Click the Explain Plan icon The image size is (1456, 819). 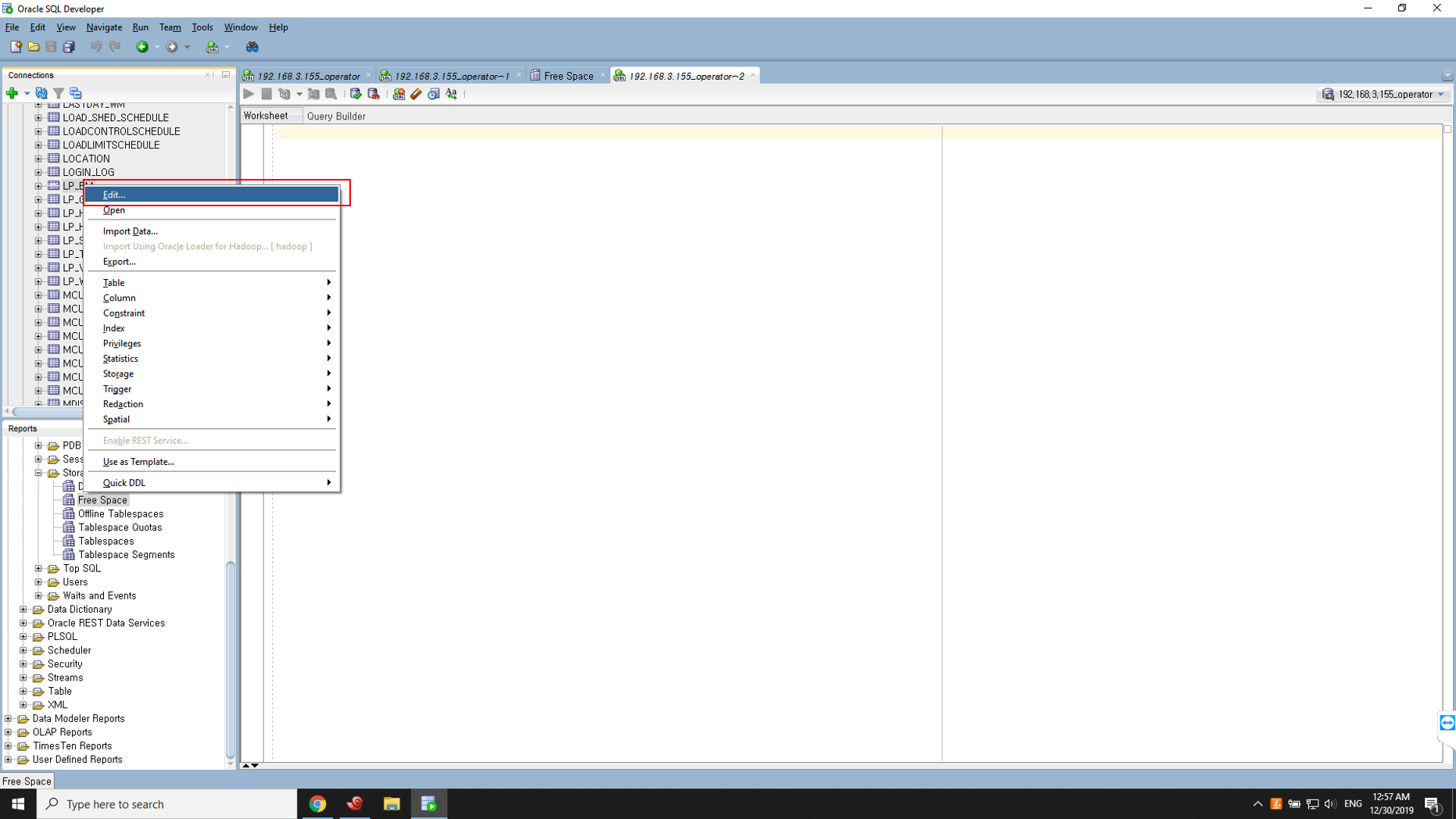click(x=284, y=94)
